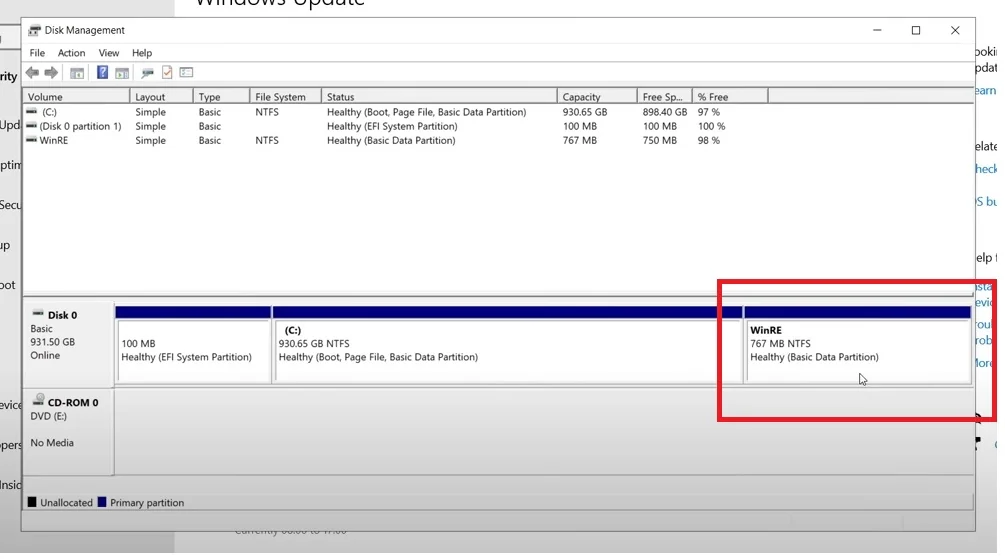Open Help with blue question mark icon
This screenshot has height=559, width=1005.
tap(102, 72)
